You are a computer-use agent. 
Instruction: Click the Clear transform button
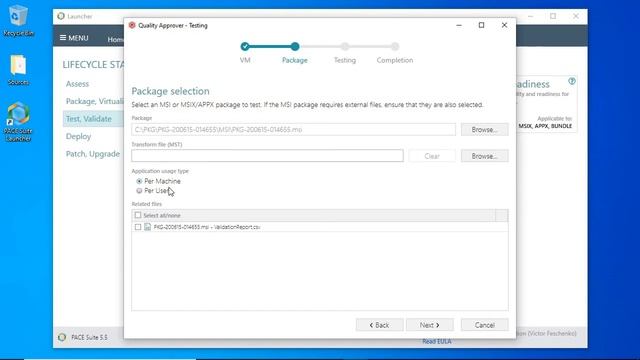point(432,156)
